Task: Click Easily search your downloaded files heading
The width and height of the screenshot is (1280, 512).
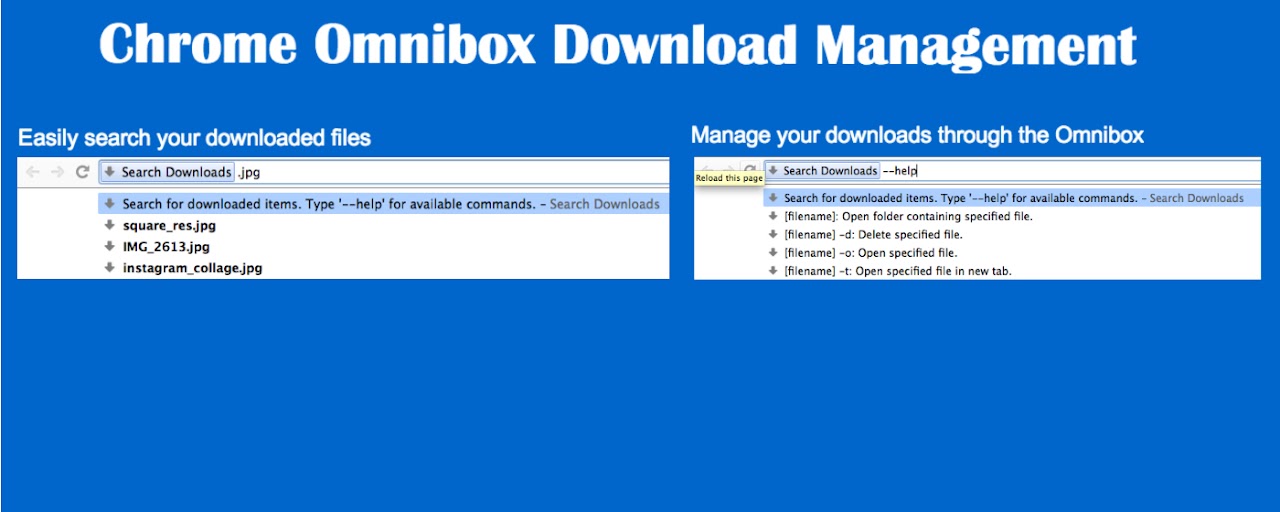Action: pyautogui.click(x=194, y=138)
